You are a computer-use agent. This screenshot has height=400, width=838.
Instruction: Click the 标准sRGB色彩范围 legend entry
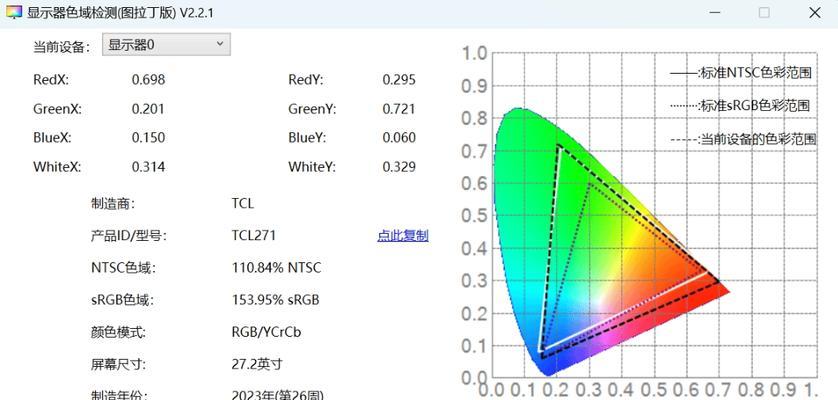pos(740,106)
